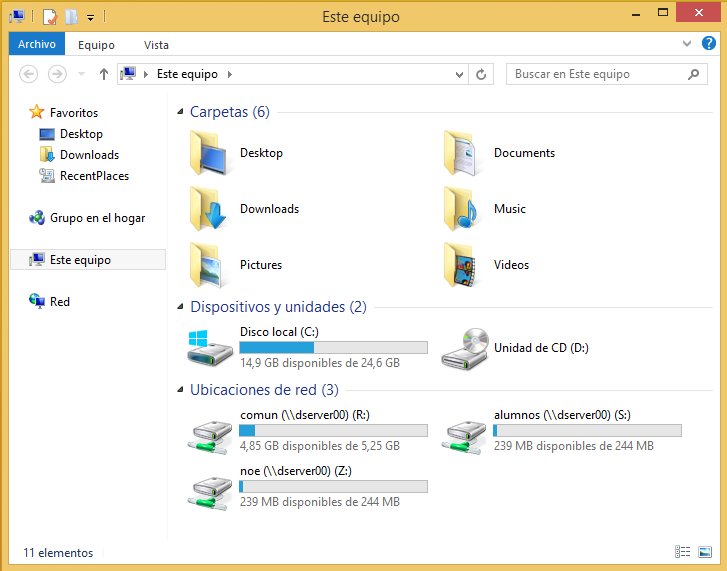
Task: Select Este equipo in navigation pane
Action: pyautogui.click(x=88, y=260)
